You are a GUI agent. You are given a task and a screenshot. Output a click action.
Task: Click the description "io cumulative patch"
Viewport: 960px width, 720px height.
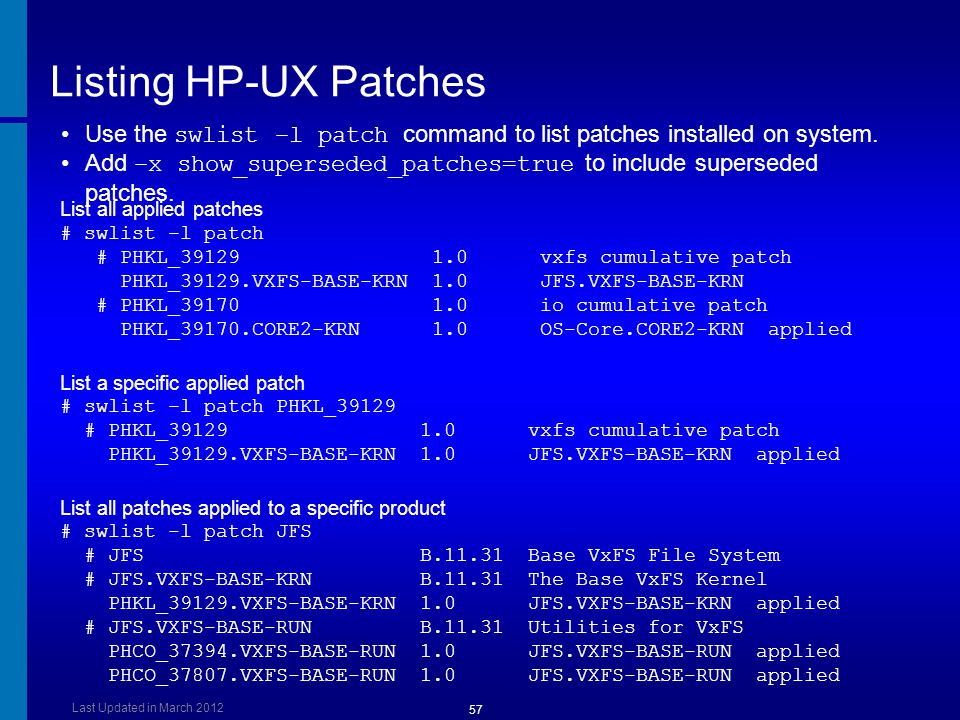(653, 305)
